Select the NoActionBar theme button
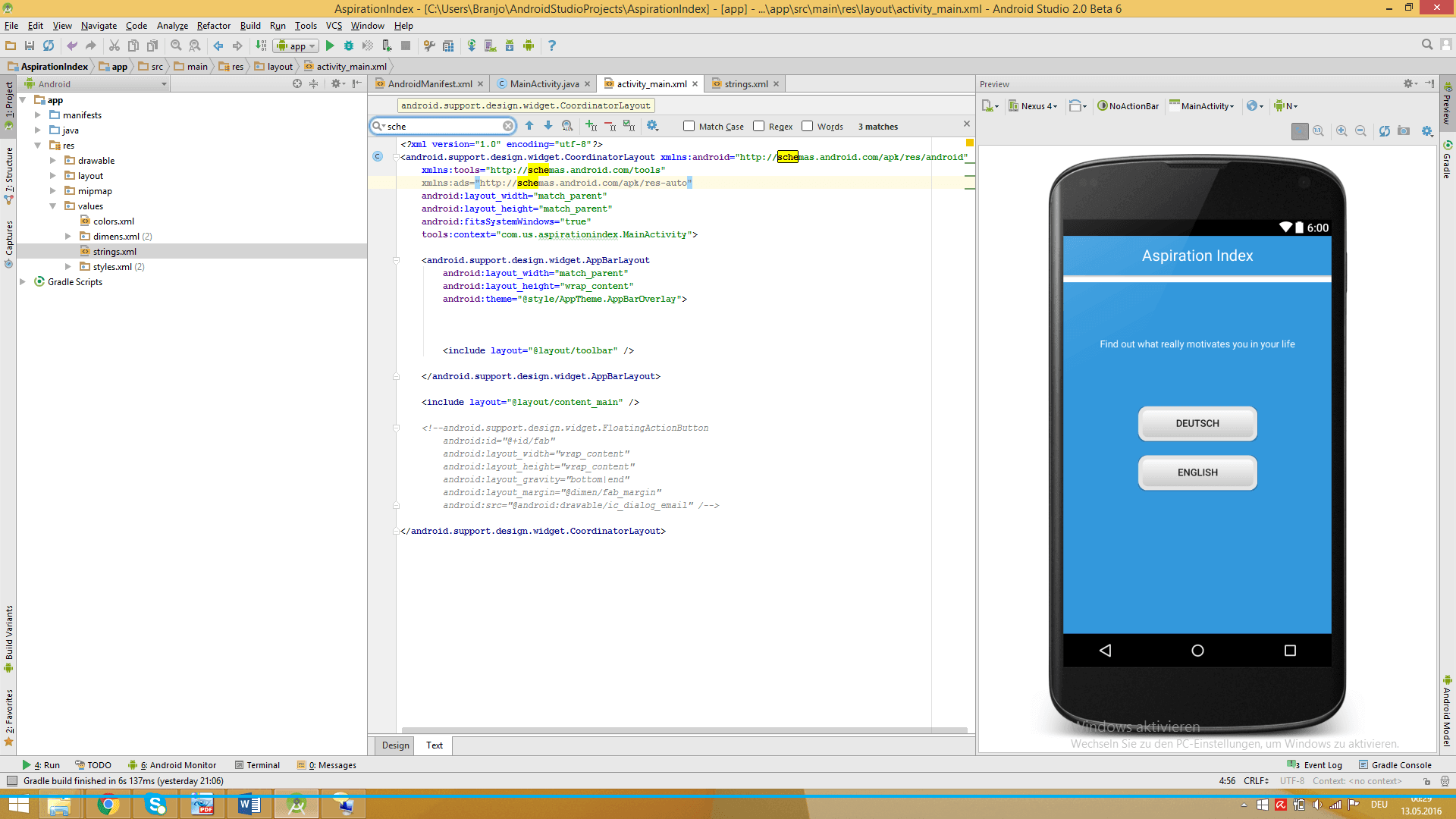Image resolution: width=1456 pixels, height=819 pixels. (1128, 106)
